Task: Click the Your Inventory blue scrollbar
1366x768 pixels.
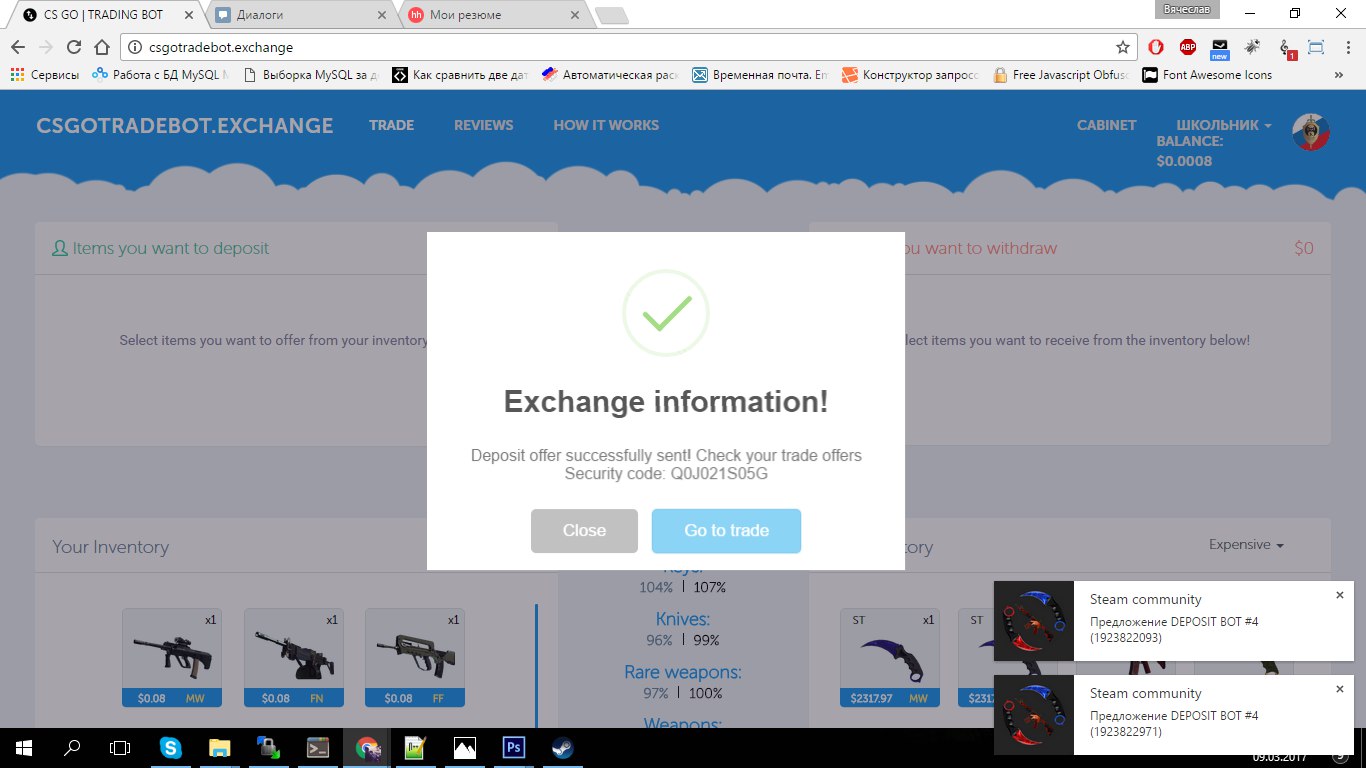Action: click(537, 666)
